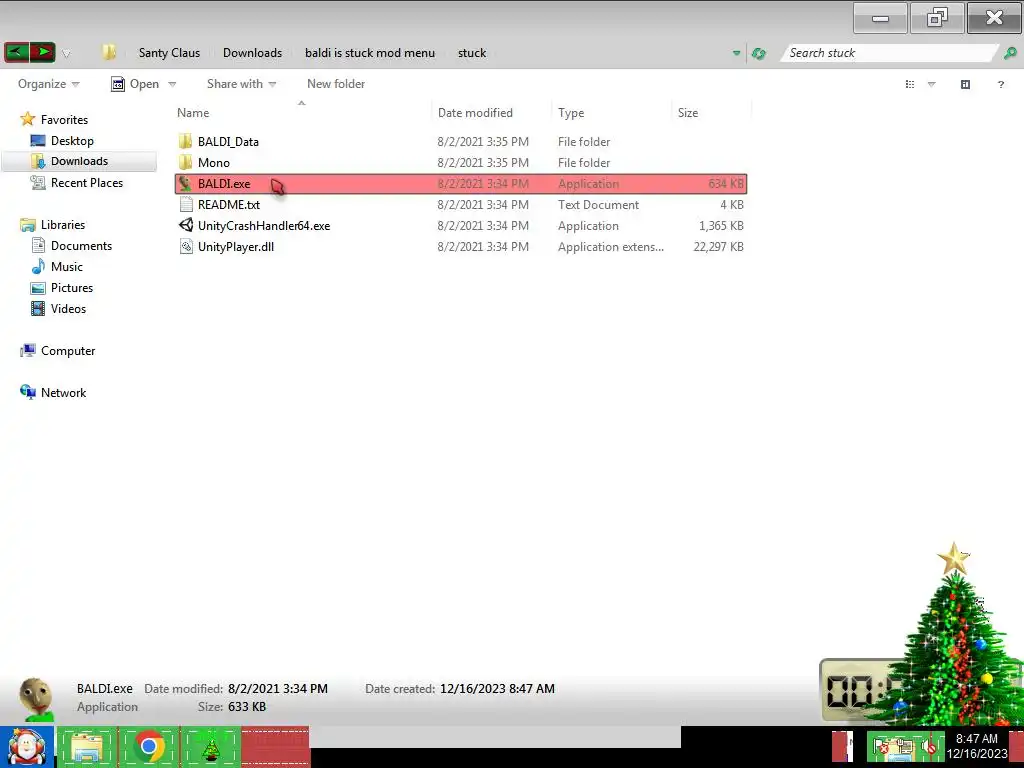Open the Organize menu
Viewport: 1024px width, 768px height.
[48, 84]
